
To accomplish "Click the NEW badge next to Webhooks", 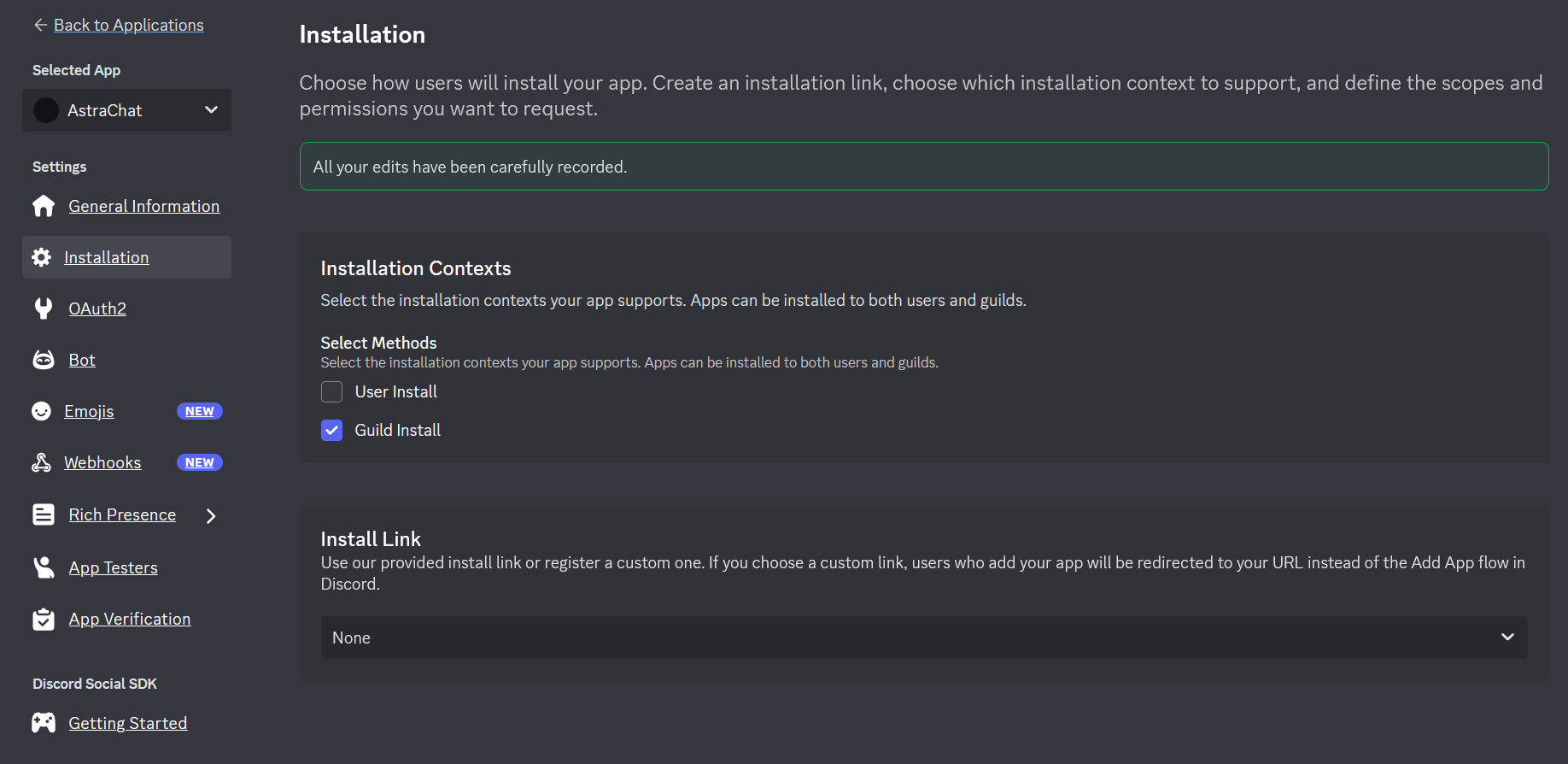I will click(199, 462).
